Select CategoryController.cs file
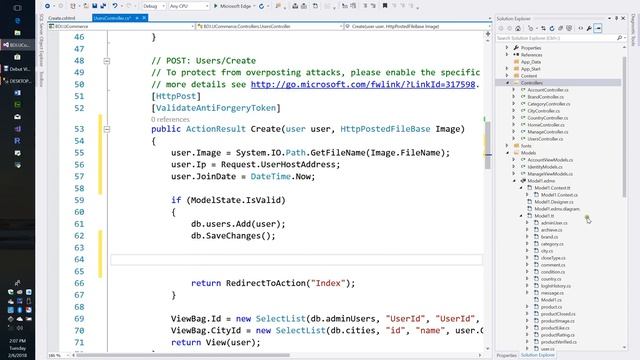 click(549, 104)
